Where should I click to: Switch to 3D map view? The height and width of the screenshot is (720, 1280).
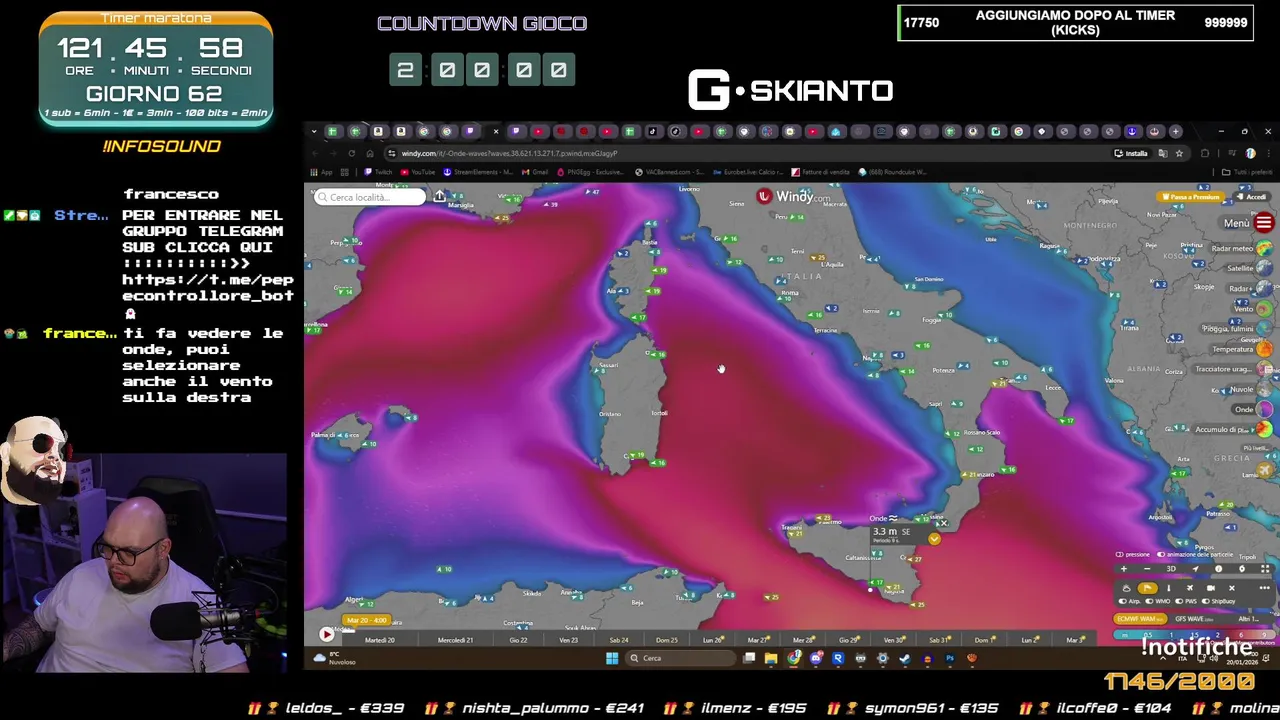coord(1171,569)
